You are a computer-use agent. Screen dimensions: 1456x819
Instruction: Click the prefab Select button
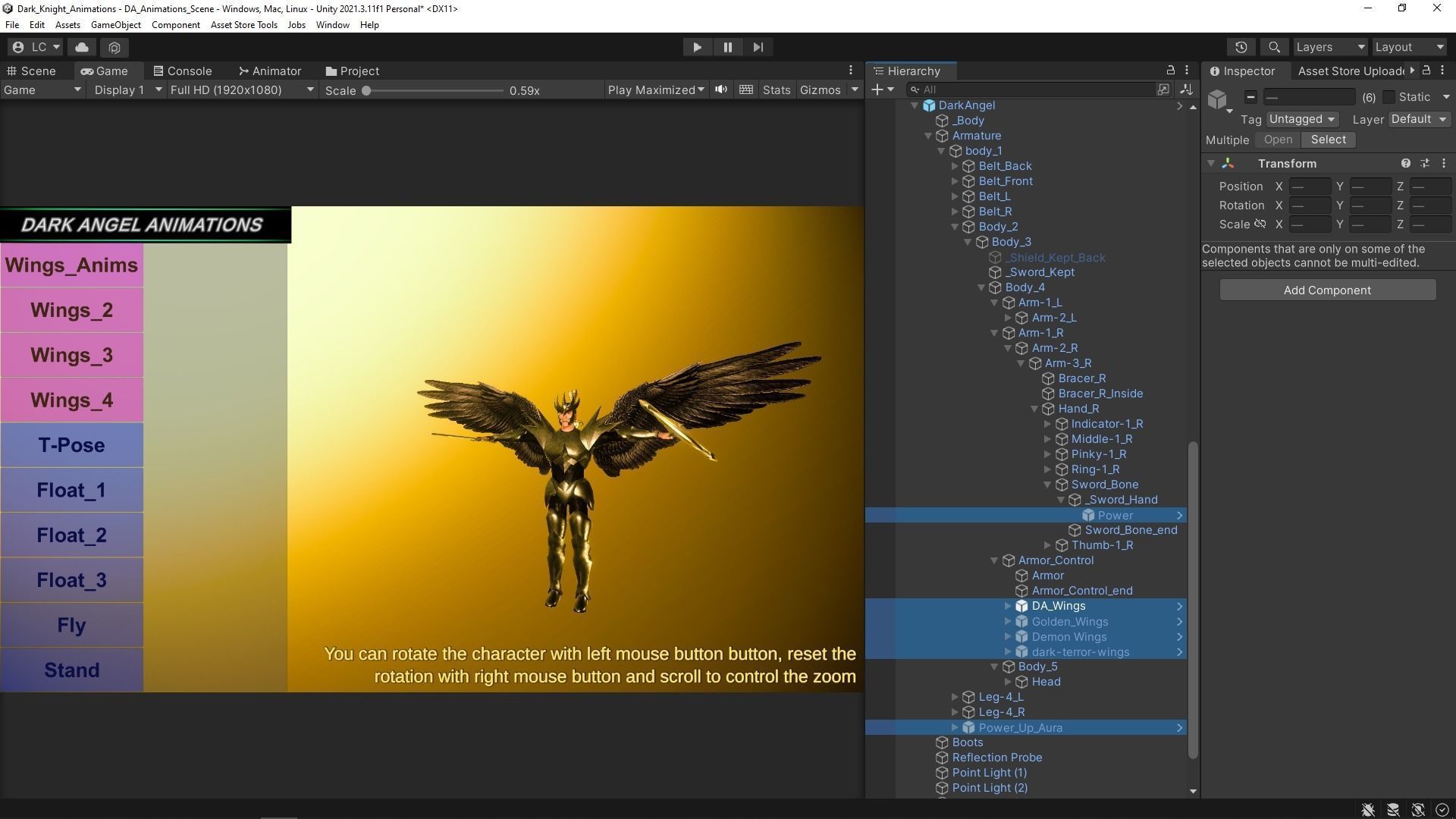pyautogui.click(x=1328, y=140)
